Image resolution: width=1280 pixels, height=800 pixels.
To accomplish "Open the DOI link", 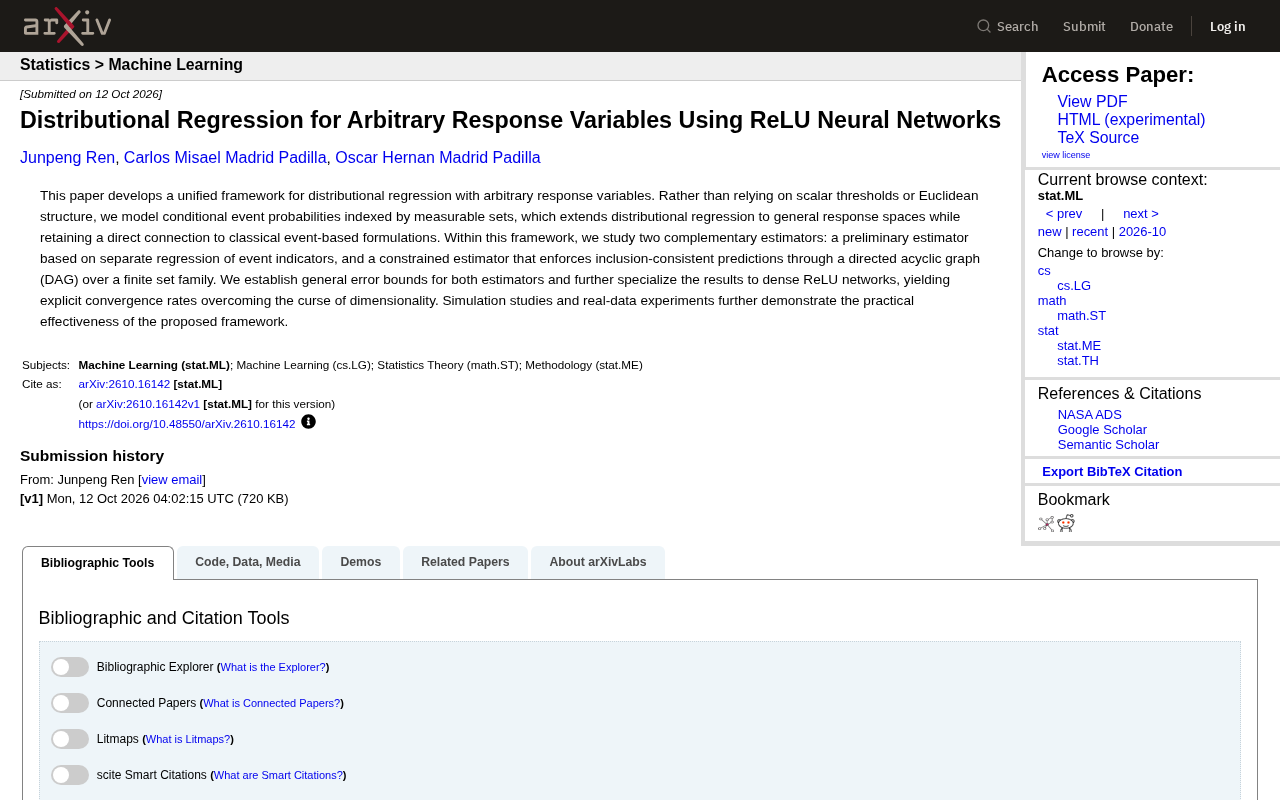I will coord(187,424).
